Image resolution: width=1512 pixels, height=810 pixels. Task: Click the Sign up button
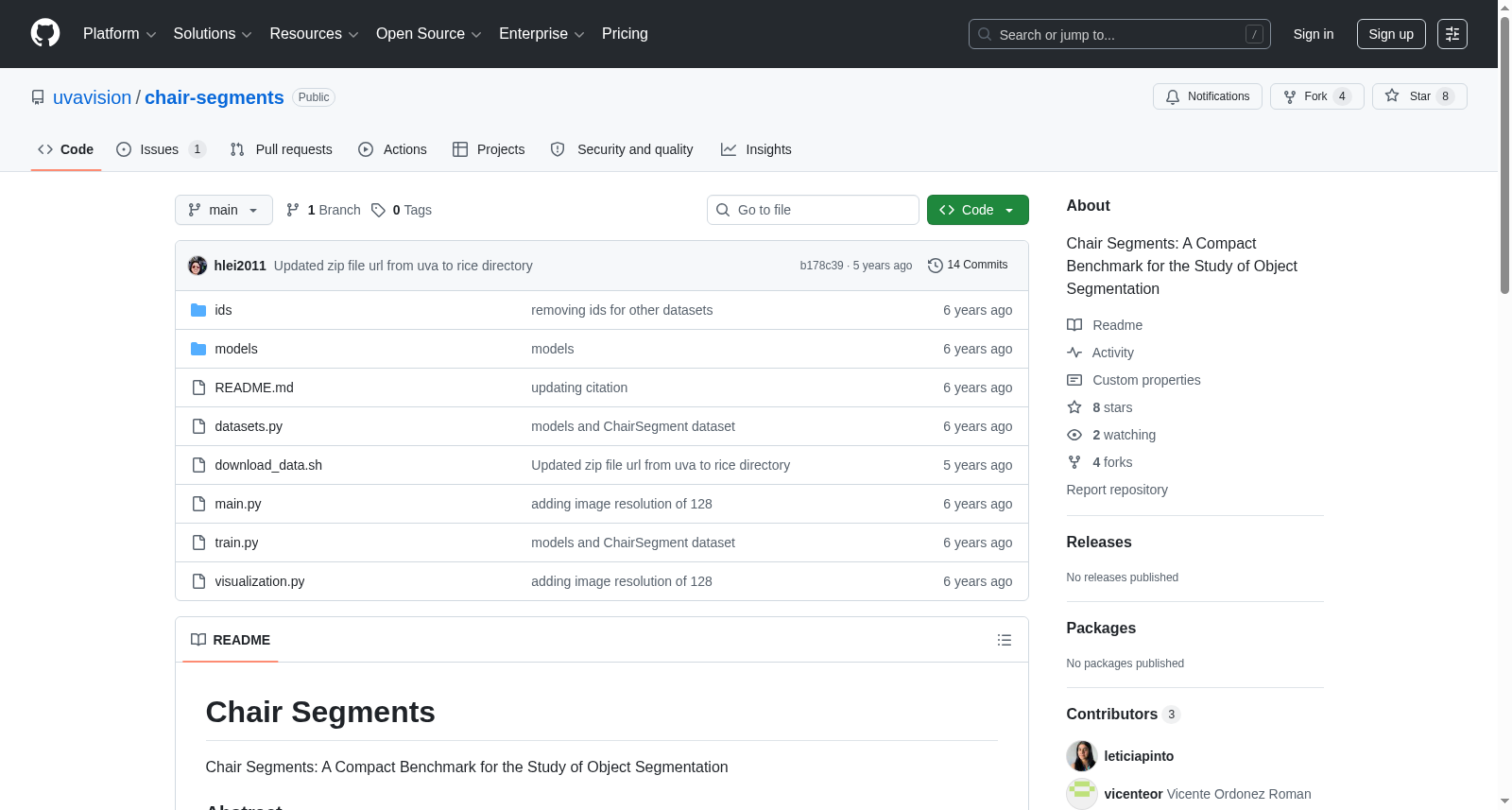(1391, 34)
